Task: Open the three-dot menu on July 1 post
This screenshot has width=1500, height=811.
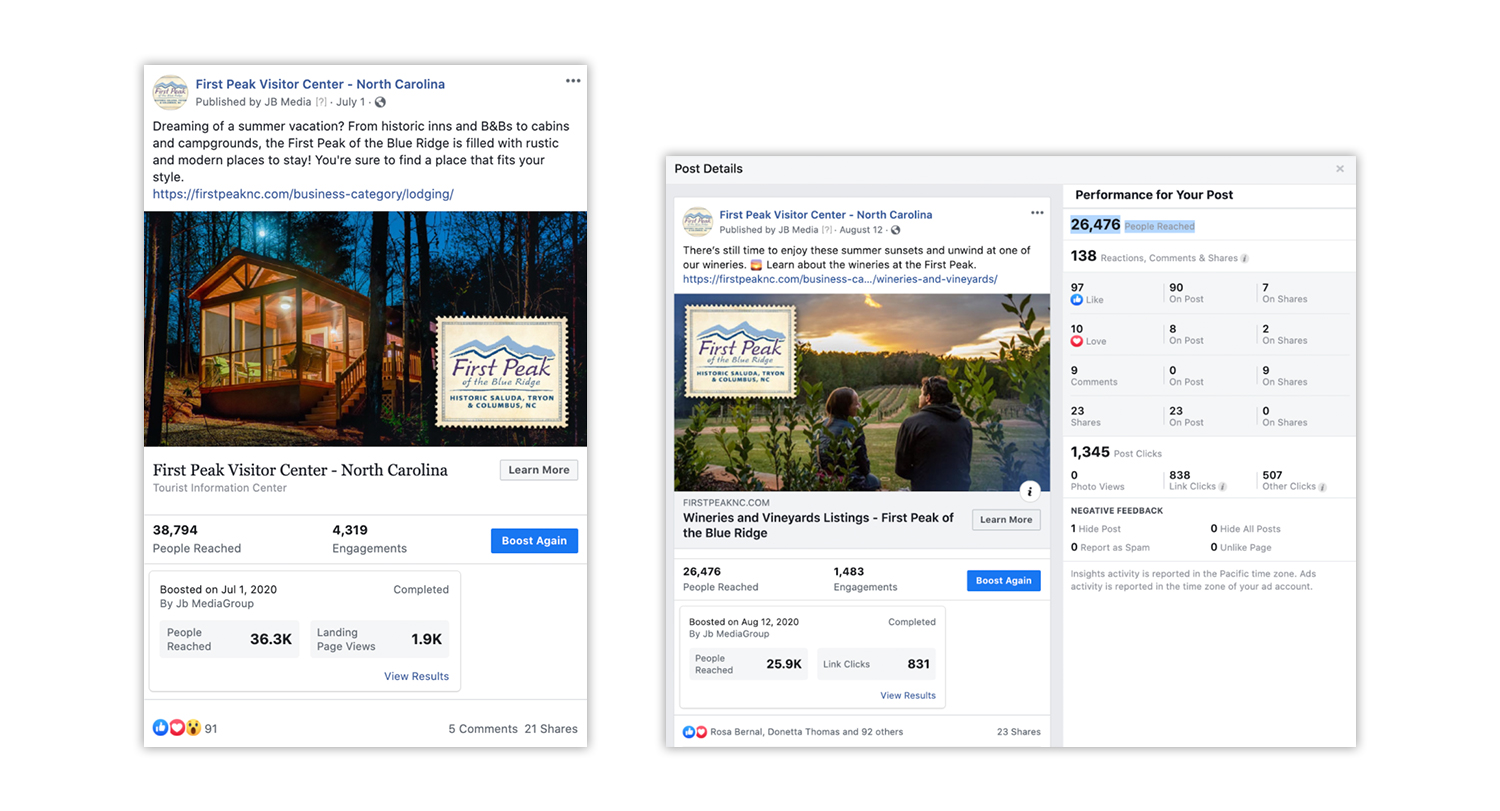Action: point(573,81)
